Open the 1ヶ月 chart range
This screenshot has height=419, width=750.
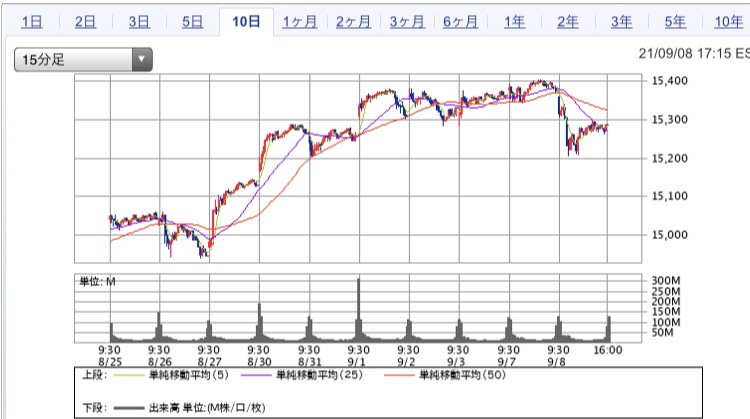click(x=300, y=22)
